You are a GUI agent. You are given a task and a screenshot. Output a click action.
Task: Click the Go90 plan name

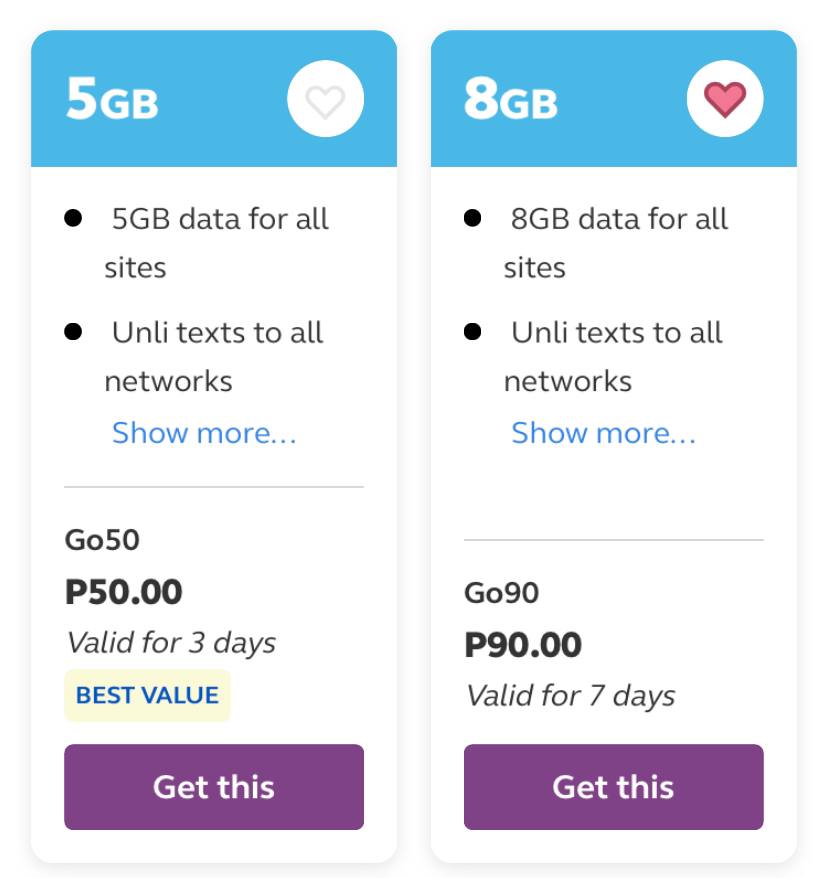click(x=502, y=593)
